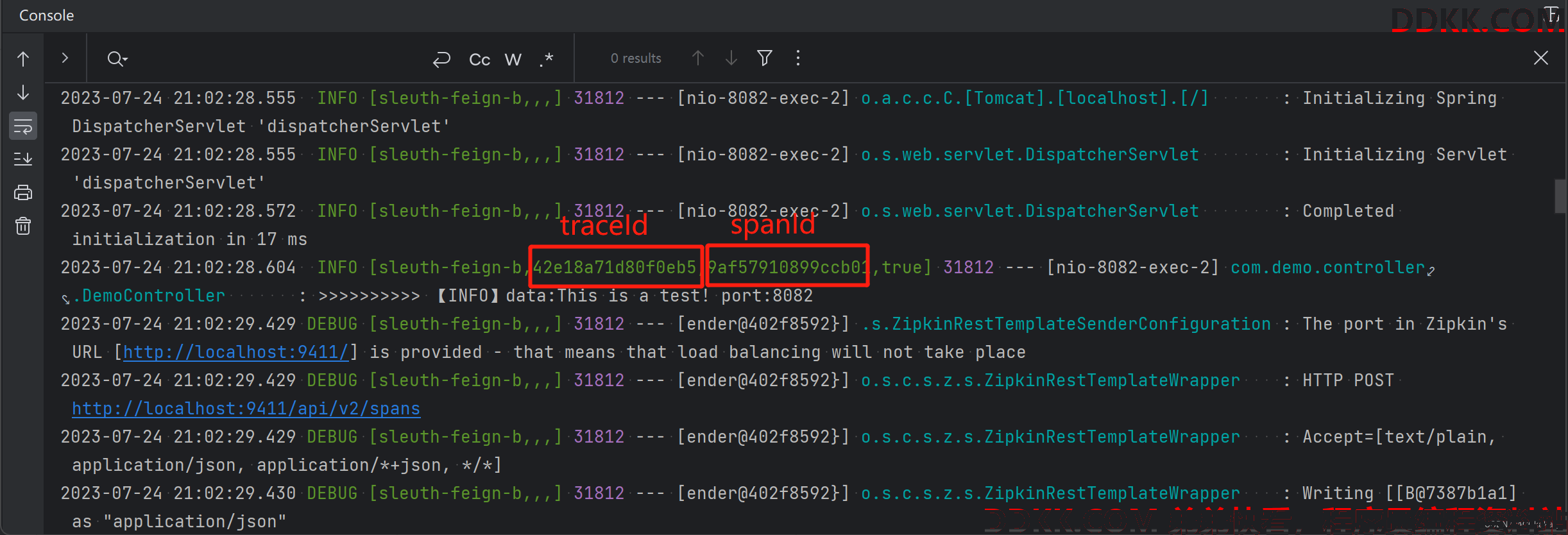Viewport: 1568px width, 535px height.
Task: Toggle the W whole words option
Action: coord(513,60)
